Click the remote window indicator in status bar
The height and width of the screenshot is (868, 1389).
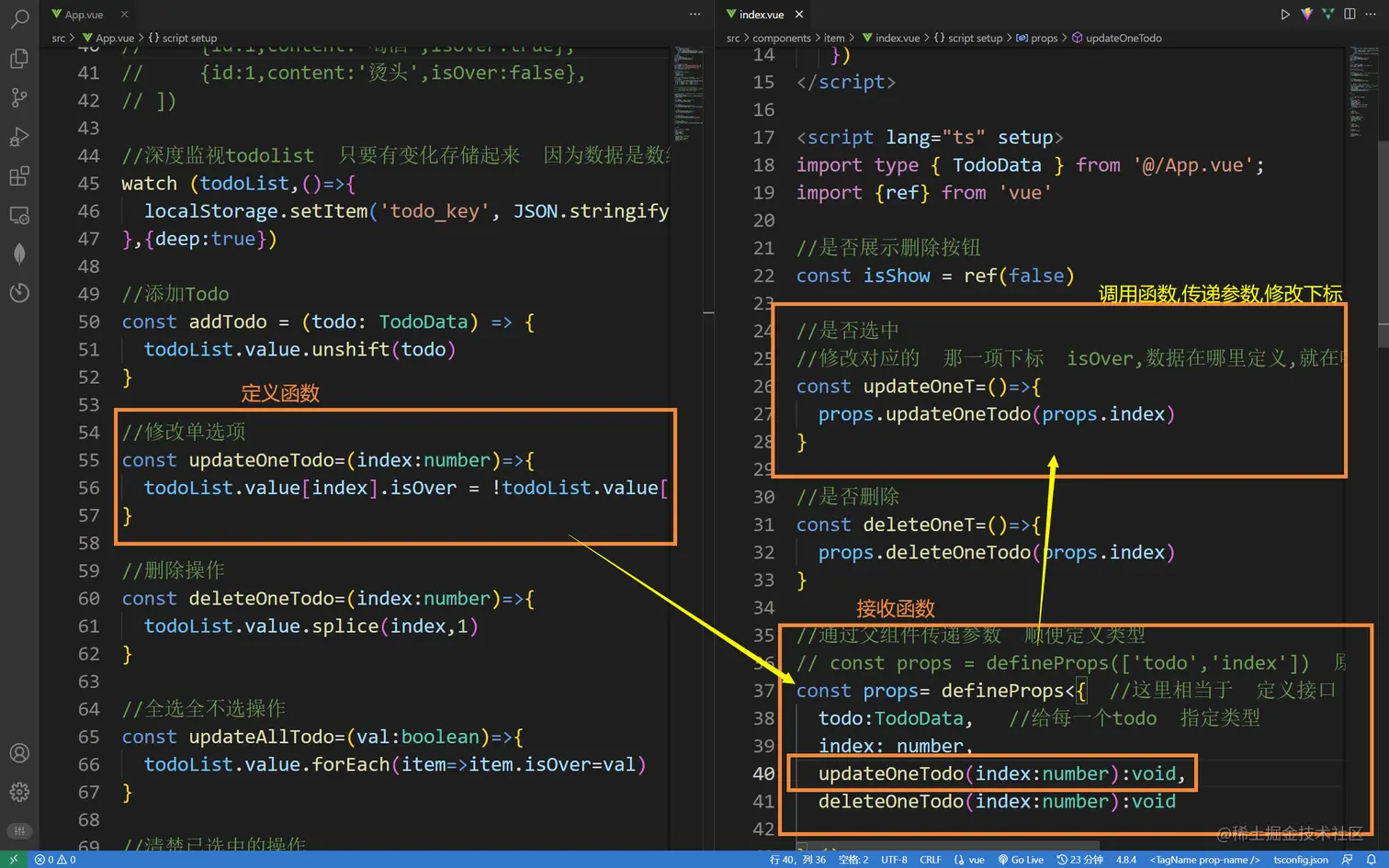click(14, 860)
